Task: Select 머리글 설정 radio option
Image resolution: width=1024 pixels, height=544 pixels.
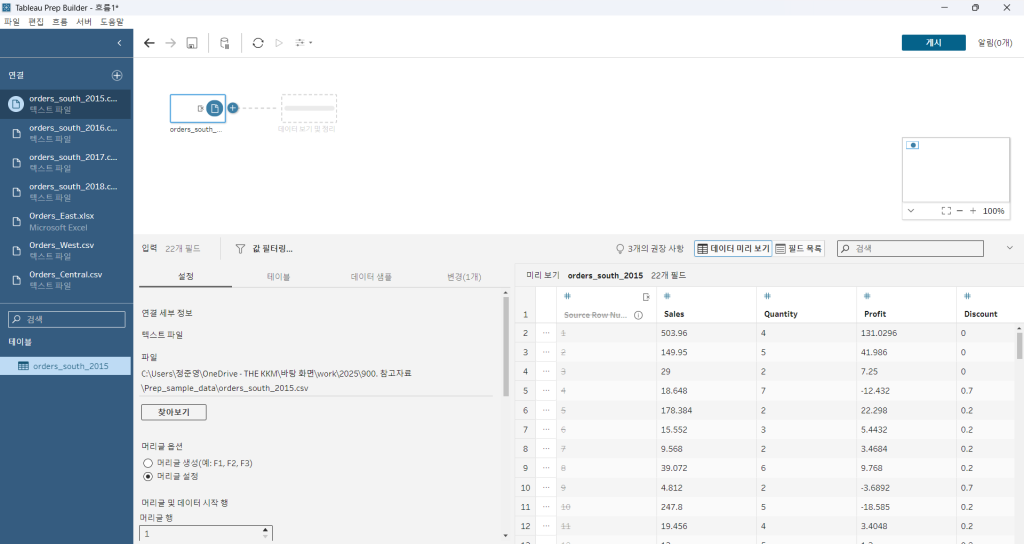Action: (x=148, y=477)
